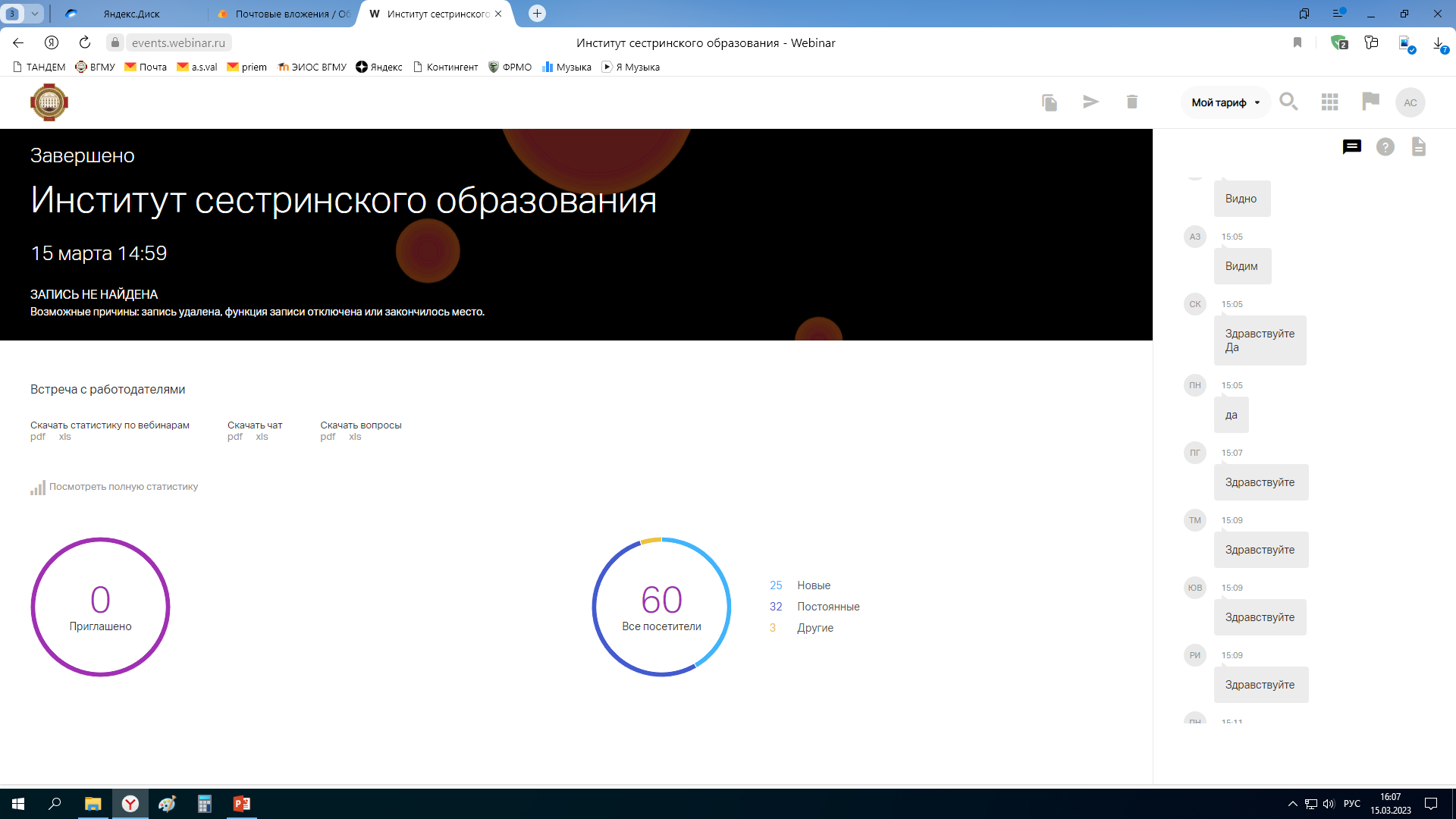Download questions as pdf
The image size is (1456, 819).
coord(328,437)
